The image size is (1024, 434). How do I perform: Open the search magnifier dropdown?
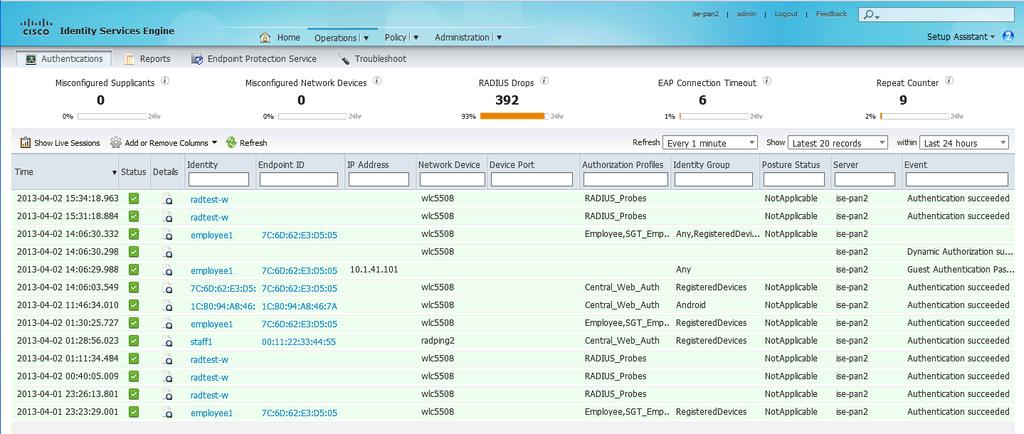click(x=871, y=15)
